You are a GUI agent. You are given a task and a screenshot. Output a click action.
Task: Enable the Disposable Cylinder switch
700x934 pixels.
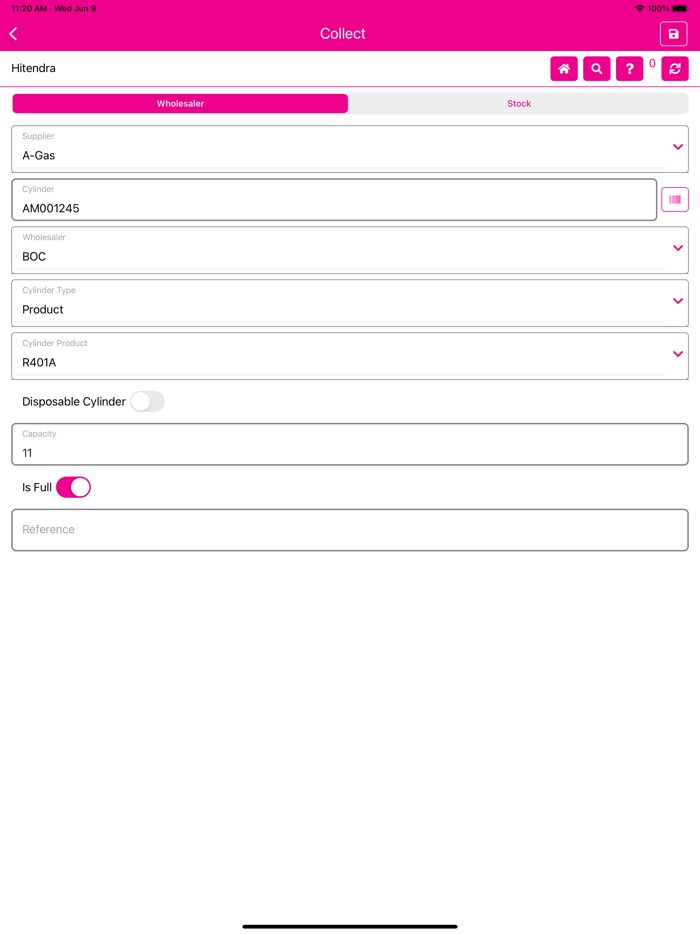148,401
